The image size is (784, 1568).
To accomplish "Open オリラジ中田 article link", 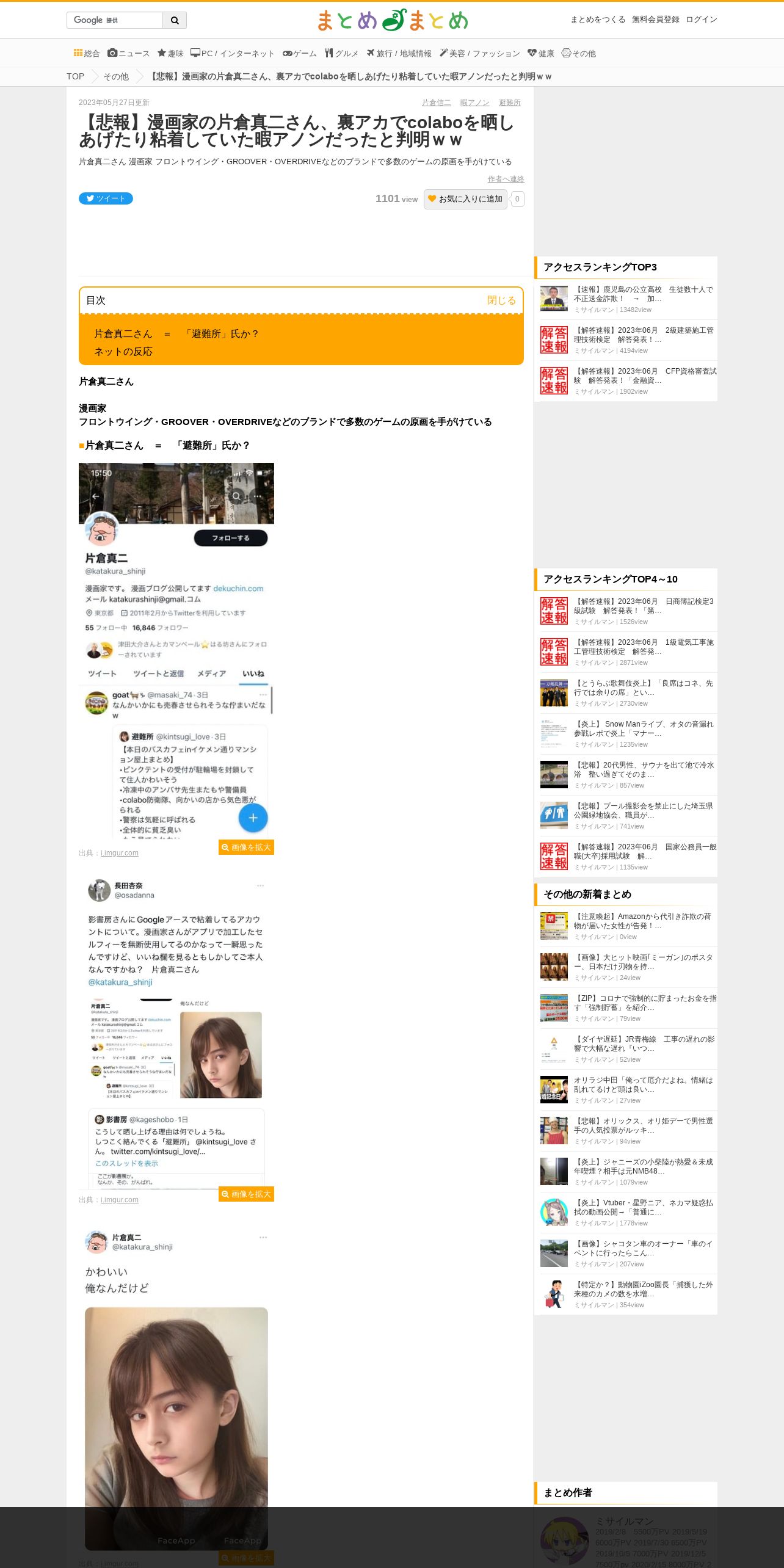I will coord(643,1084).
